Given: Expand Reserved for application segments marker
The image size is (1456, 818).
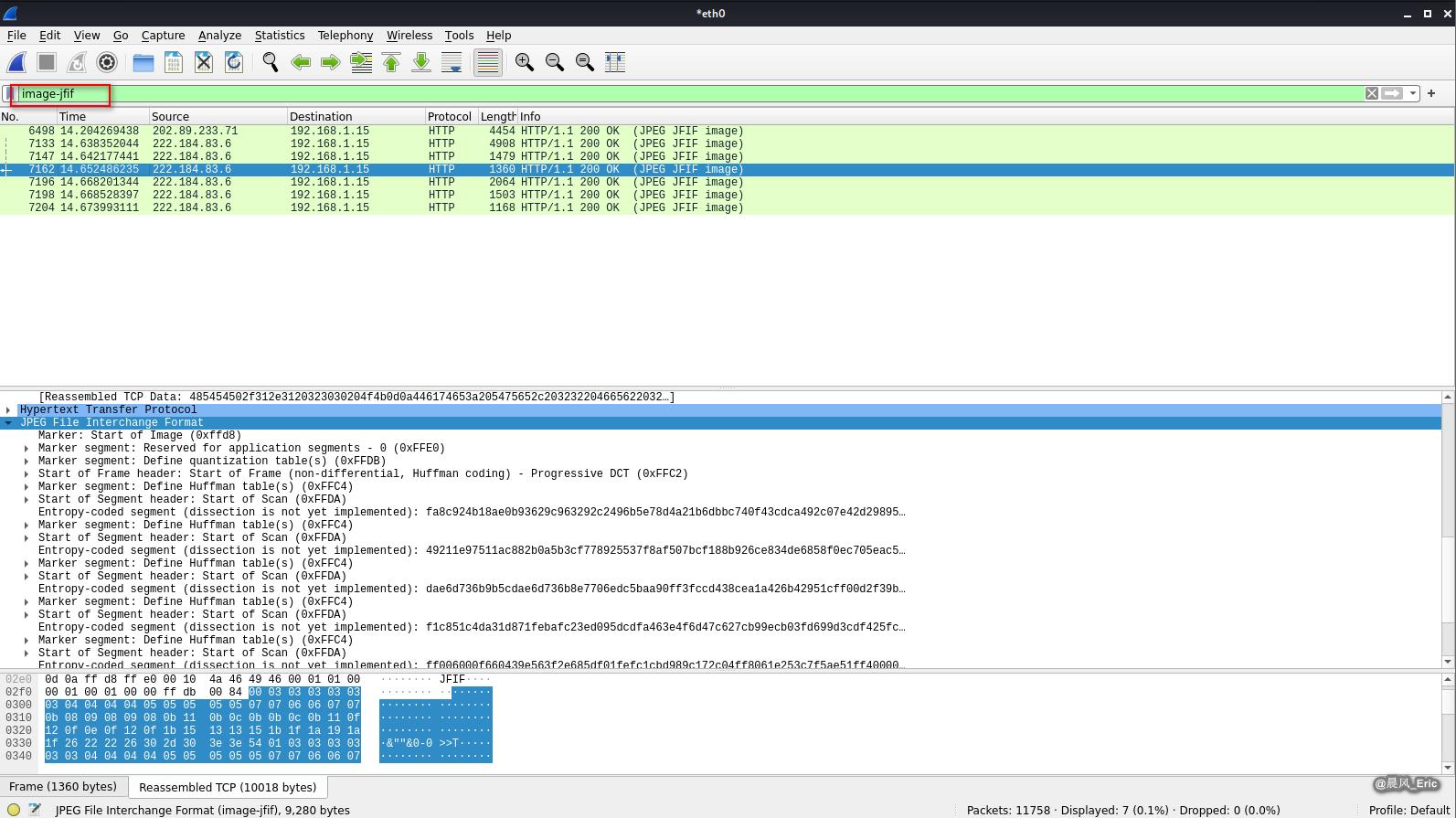Looking at the screenshot, I should coord(27,448).
